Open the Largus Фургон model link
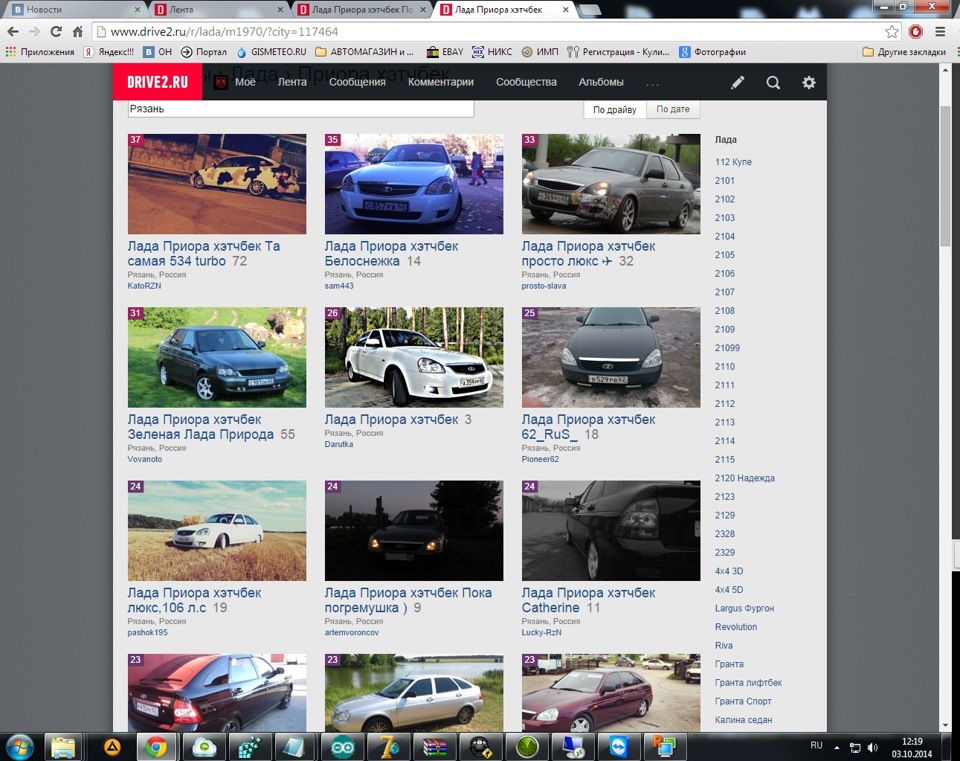Viewport: 960px width, 761px height. [x=744, y=609]
